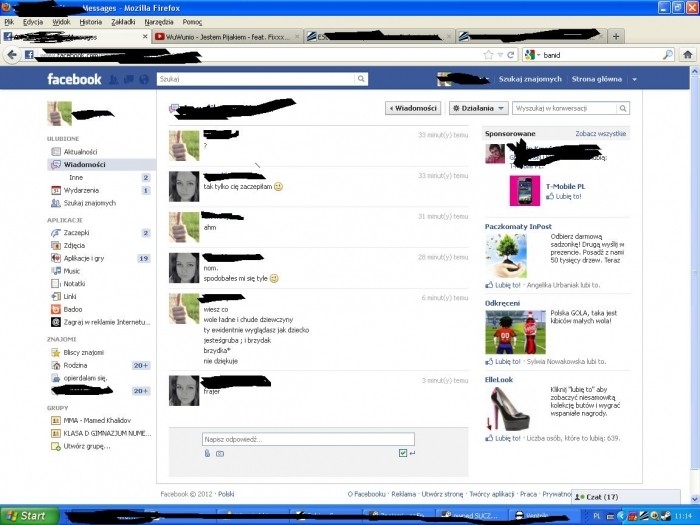Screen dimensions: 700x525
Task: Click search magnifier in conversation search box
Action: pyautogui.click(x=623, y=108)
